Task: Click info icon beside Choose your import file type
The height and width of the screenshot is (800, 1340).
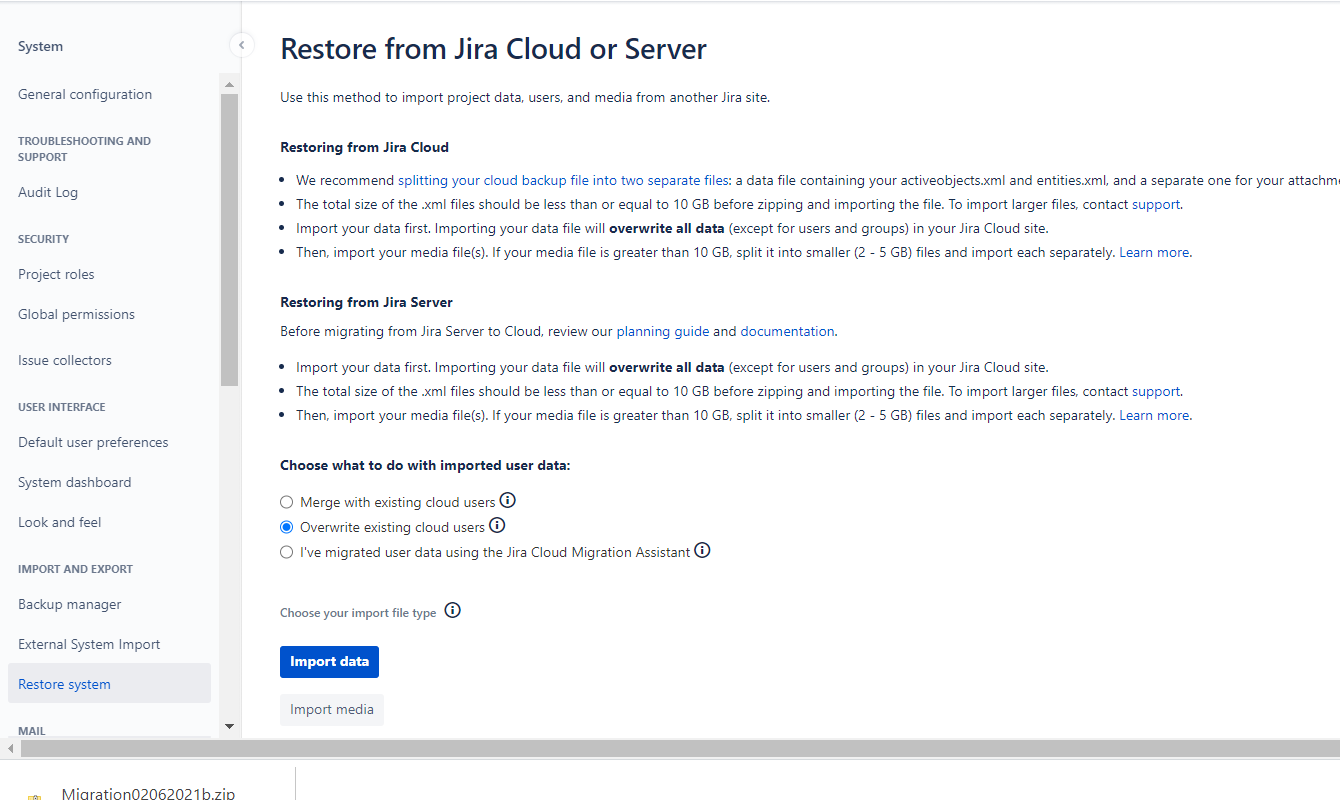Action: 452,611
